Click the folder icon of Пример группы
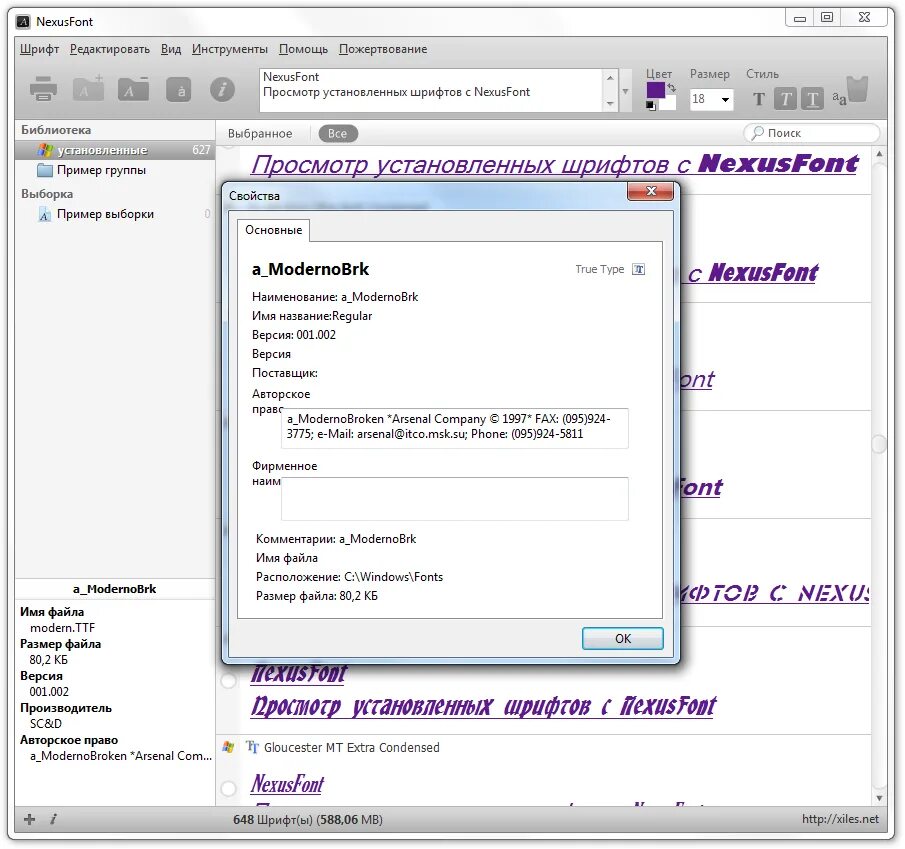The image size is (905, 849). [x=44, y=170]
